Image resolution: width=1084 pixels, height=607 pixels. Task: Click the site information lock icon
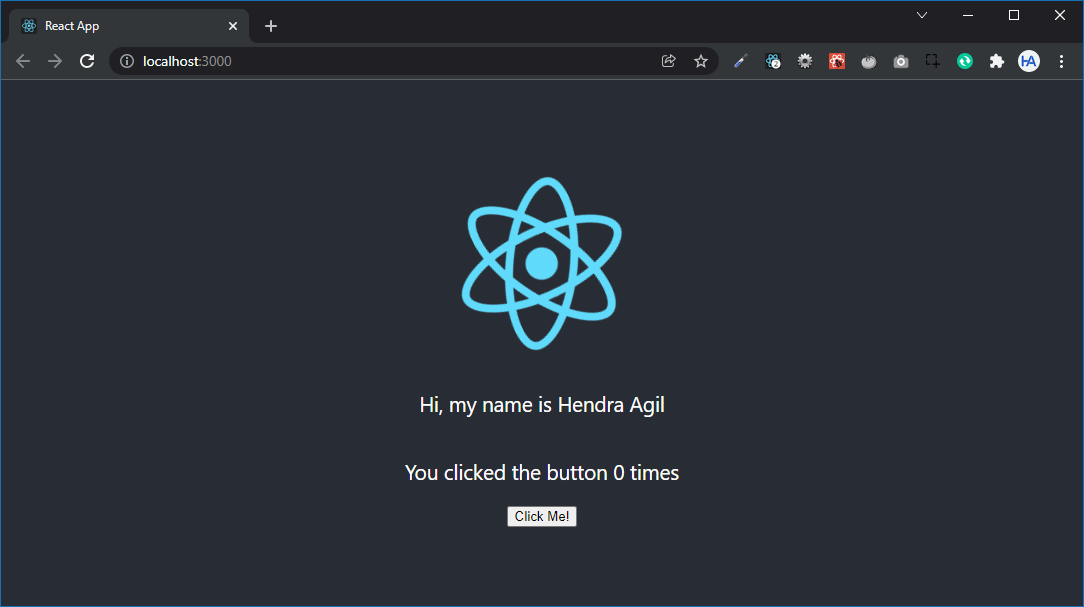(x=126, y=61)
